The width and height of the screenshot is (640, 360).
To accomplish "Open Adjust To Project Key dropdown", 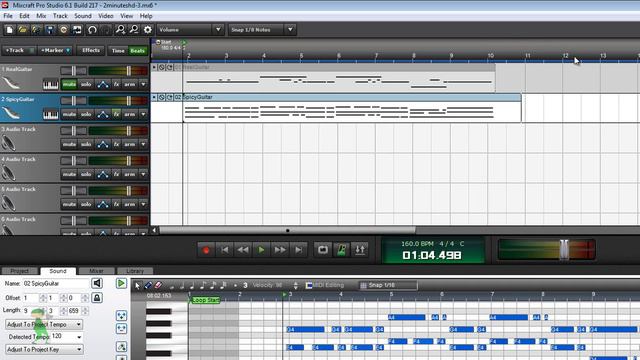I will click(x=44, y=350).
